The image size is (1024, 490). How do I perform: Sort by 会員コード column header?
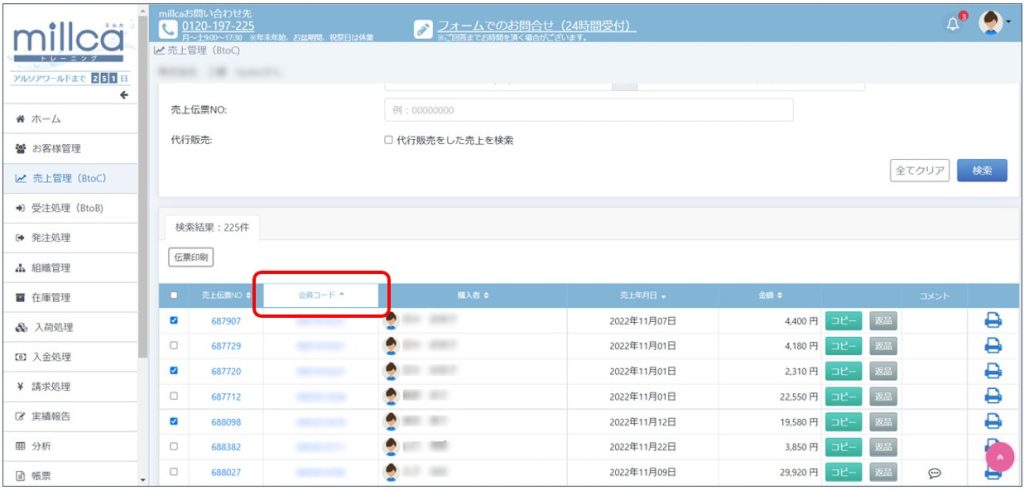point(321,295)
